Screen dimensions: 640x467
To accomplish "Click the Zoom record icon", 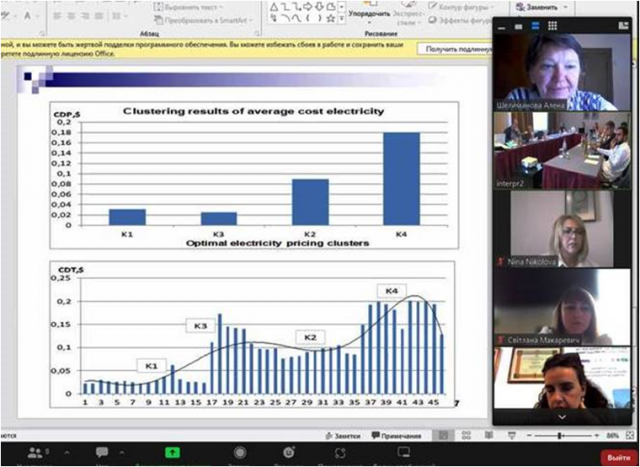I will 240,452.
